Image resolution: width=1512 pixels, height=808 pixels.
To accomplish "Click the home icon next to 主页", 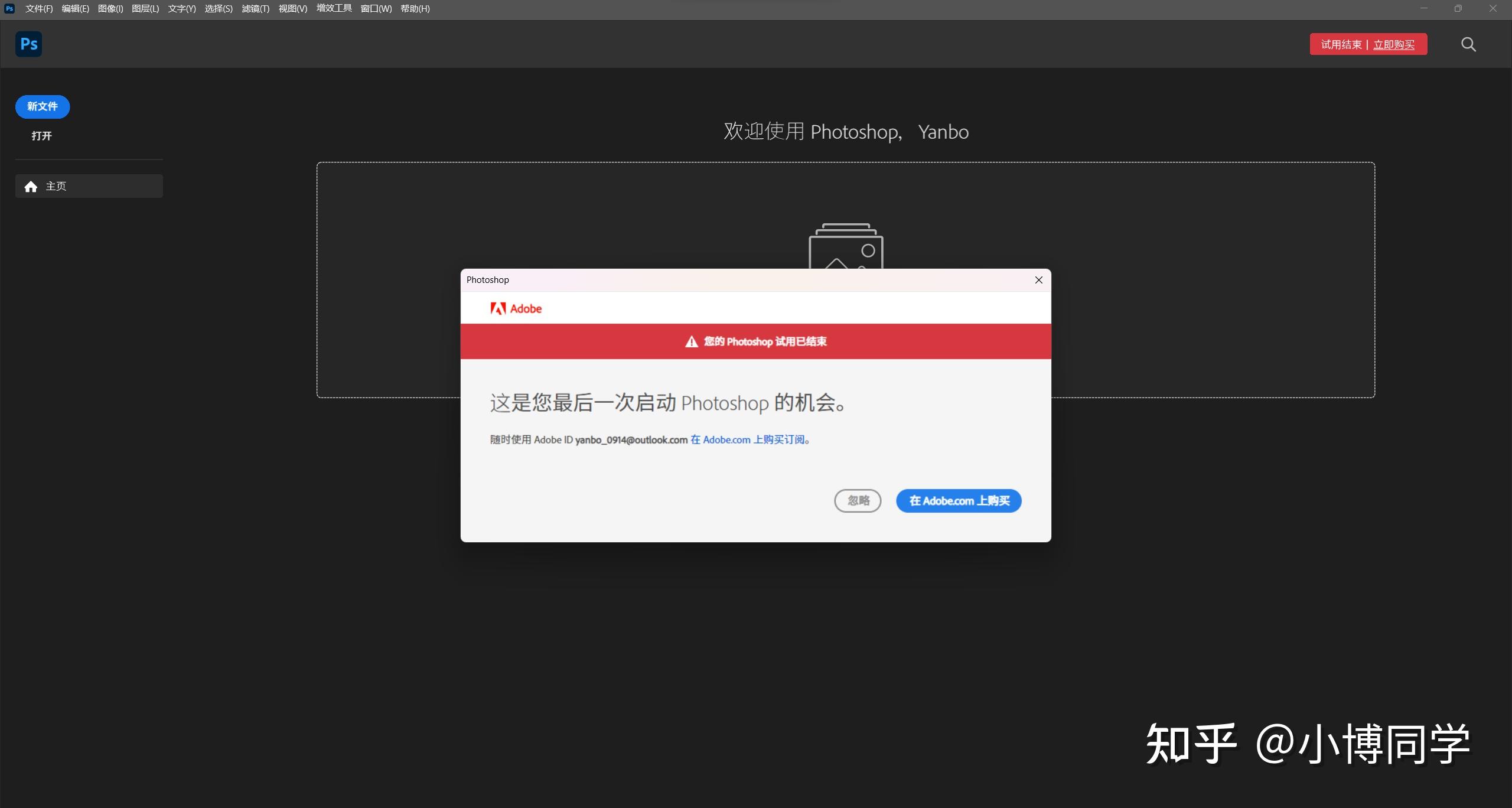I will (30, 186).
